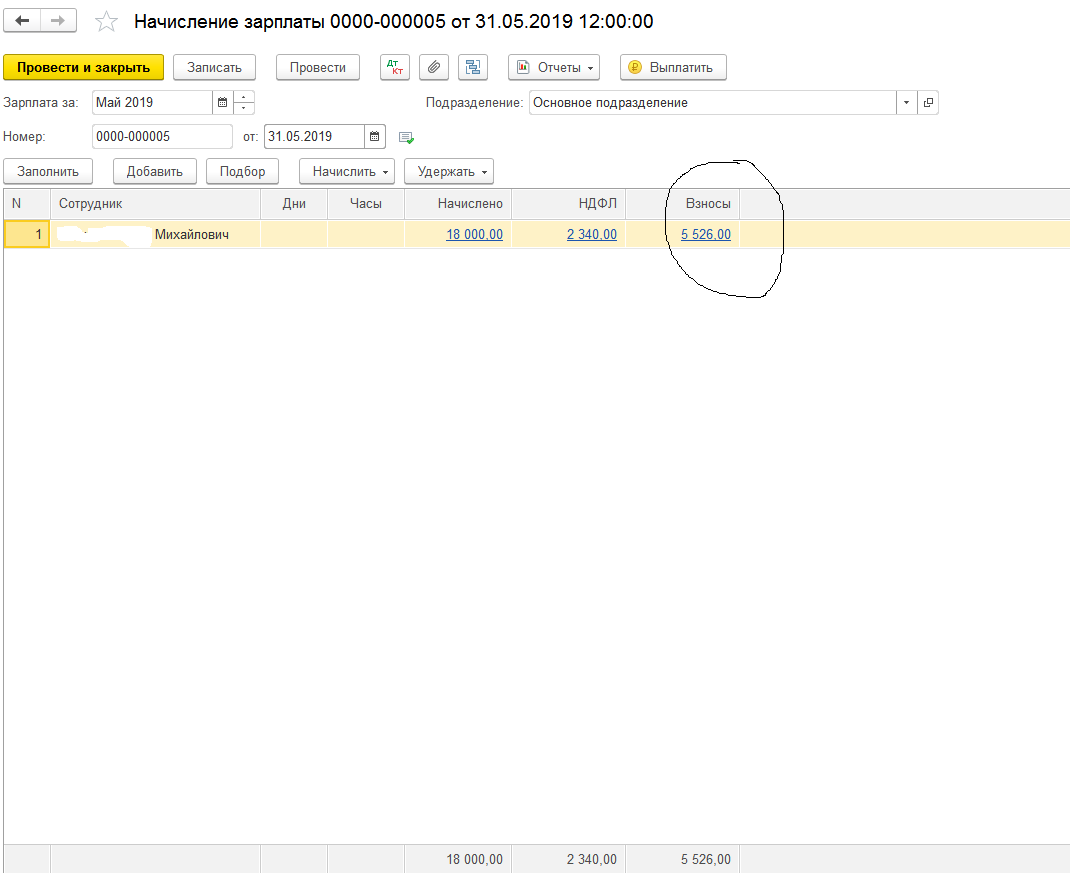Click the Заполнить button

tap(48, 171)
